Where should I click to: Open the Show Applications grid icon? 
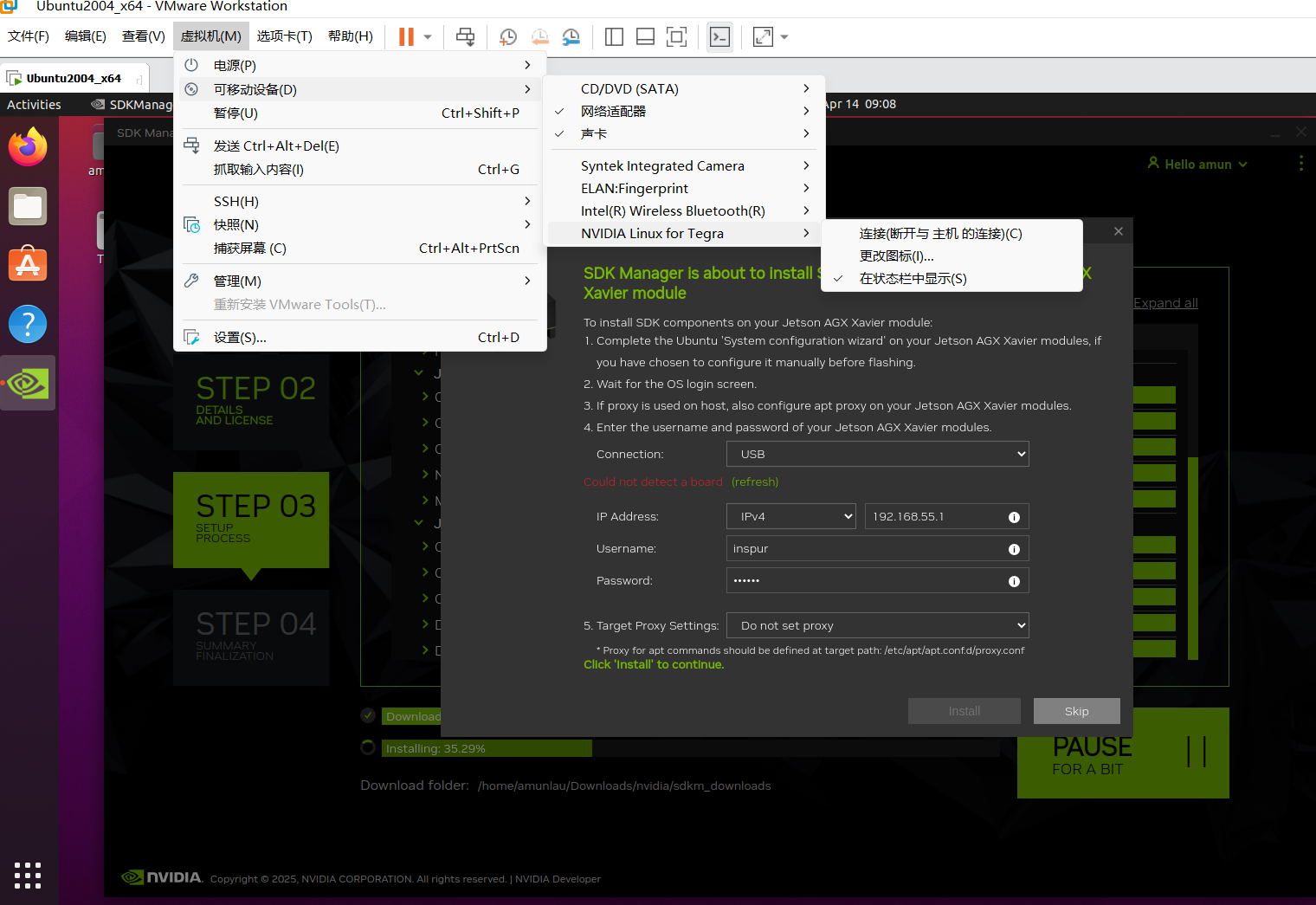click(x=28, y=876)
